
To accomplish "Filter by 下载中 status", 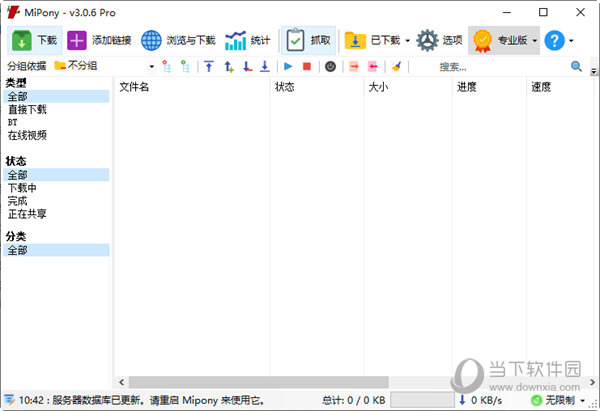I will tap(22, 188).
